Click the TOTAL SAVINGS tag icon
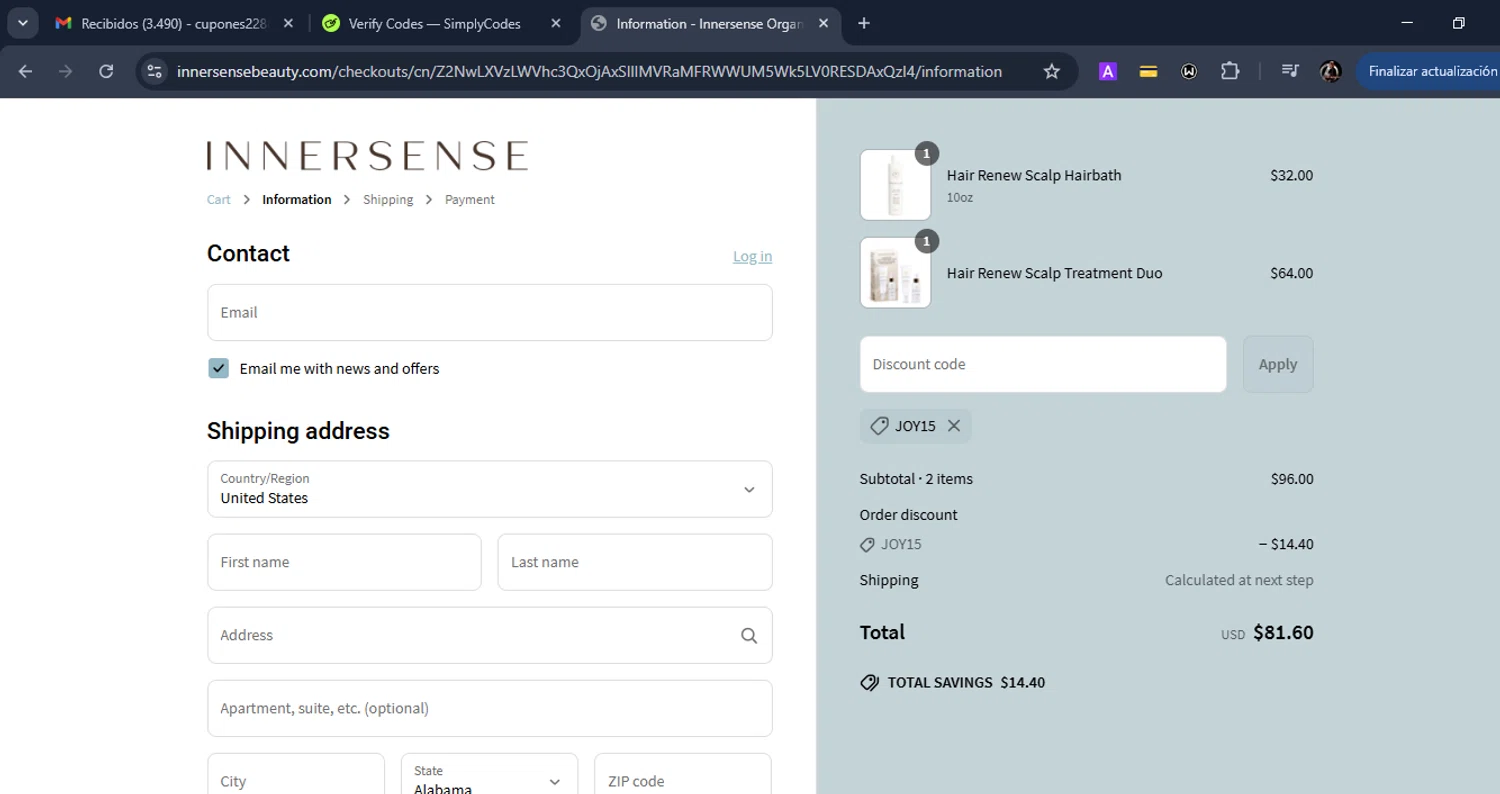1500x794 pixels. click(x=870, y=683)
